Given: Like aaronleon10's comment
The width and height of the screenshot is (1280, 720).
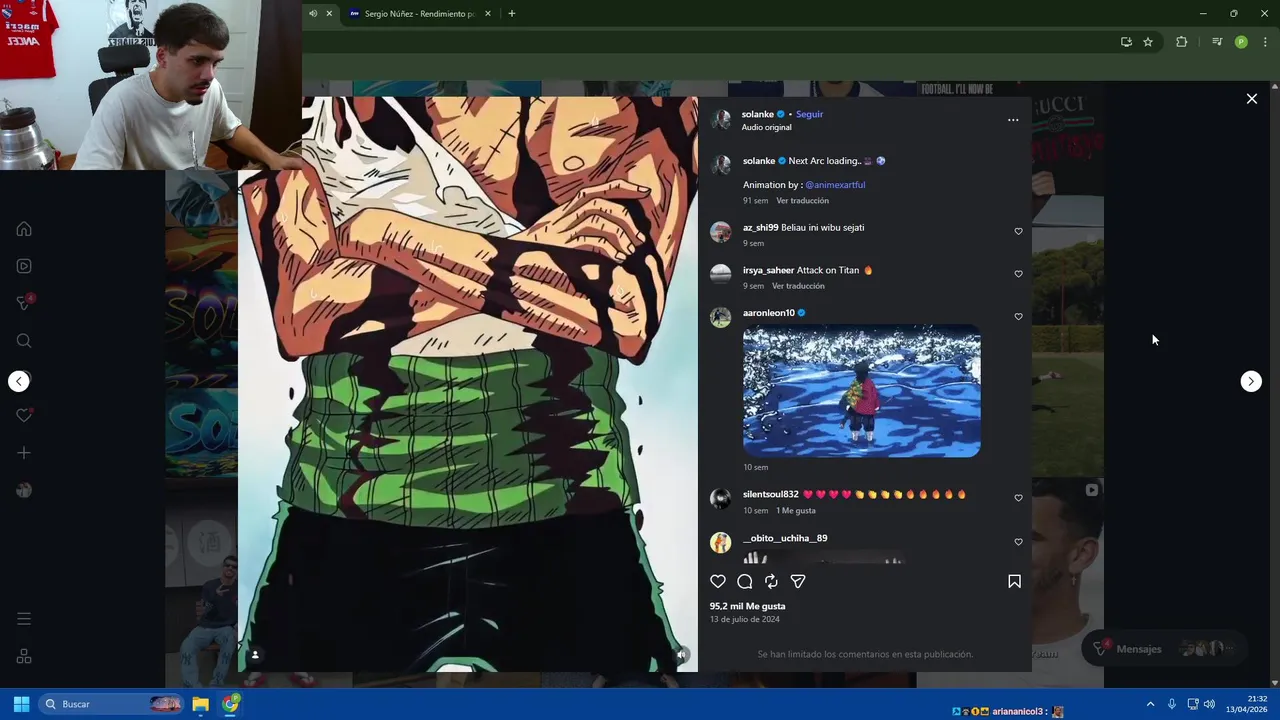Looking at the screenshot, I should click(1018, 317).
